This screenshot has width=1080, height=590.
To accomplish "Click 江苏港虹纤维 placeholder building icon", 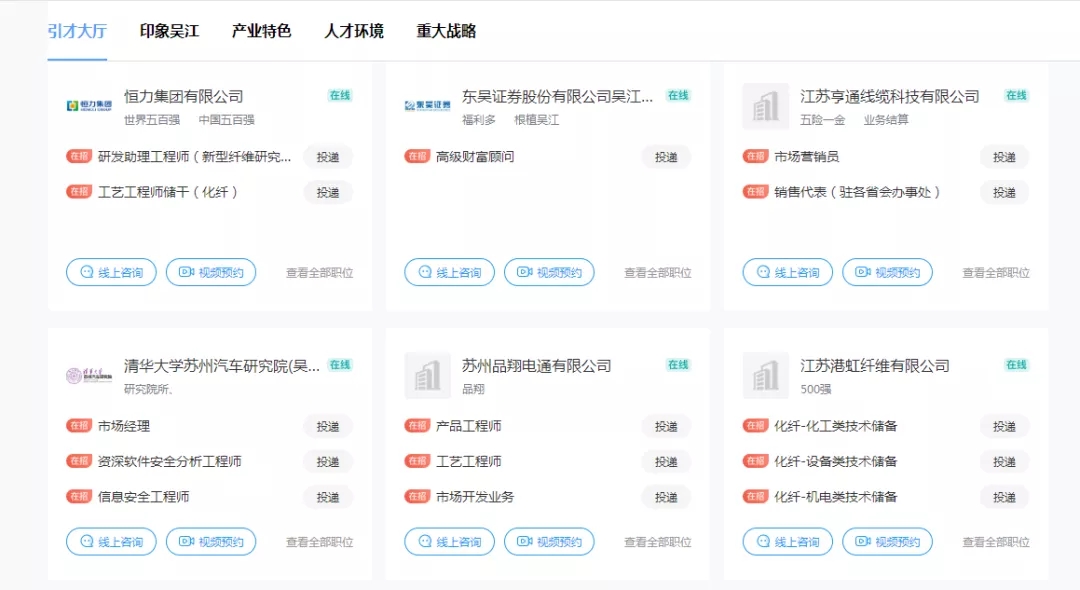I will click(x=766, y=376).
